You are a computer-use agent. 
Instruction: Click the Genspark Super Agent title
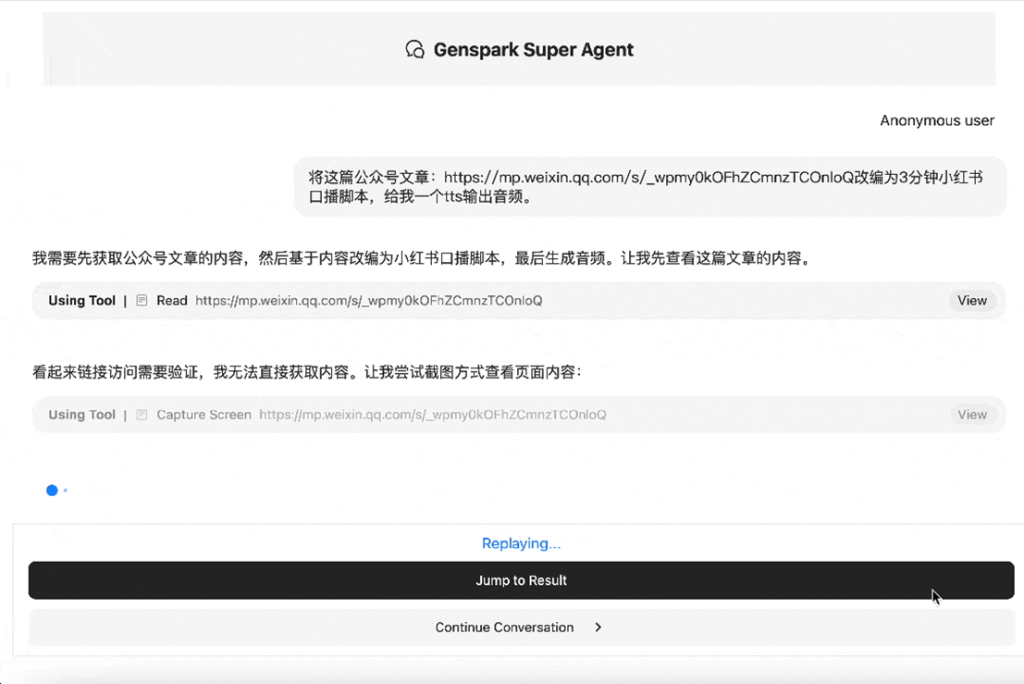pyautogui.click(x=533, y=50)
